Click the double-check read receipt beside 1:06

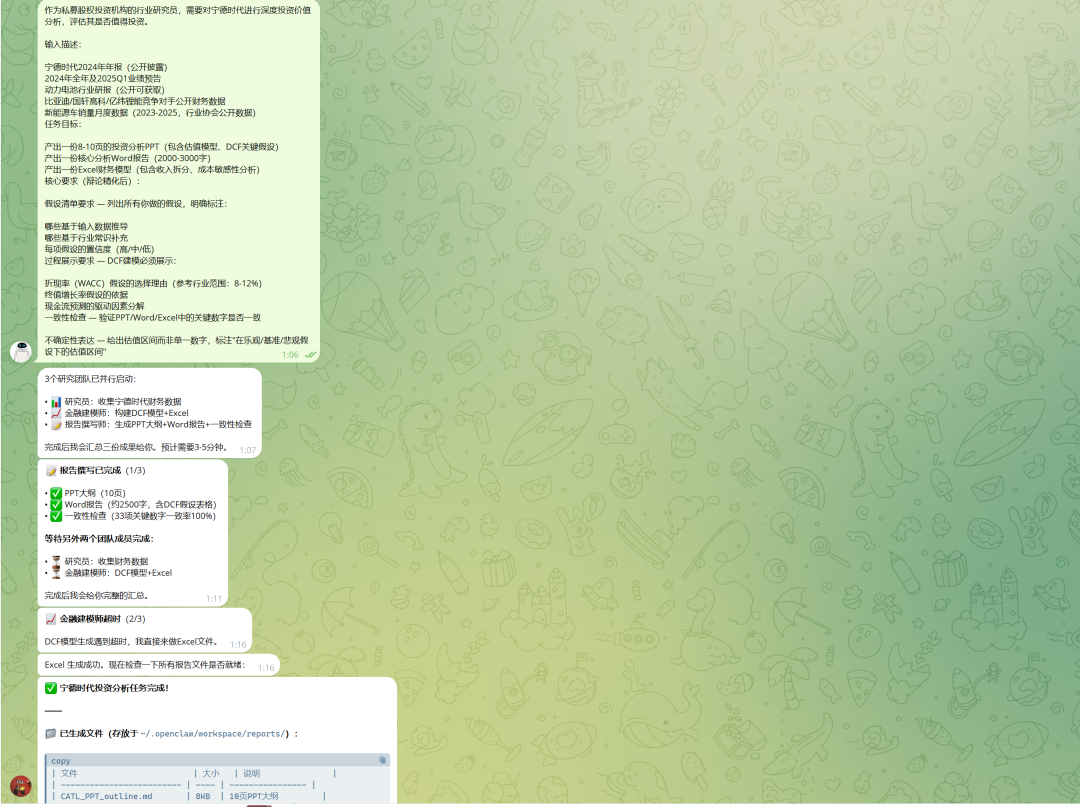[x=311, y=355]
